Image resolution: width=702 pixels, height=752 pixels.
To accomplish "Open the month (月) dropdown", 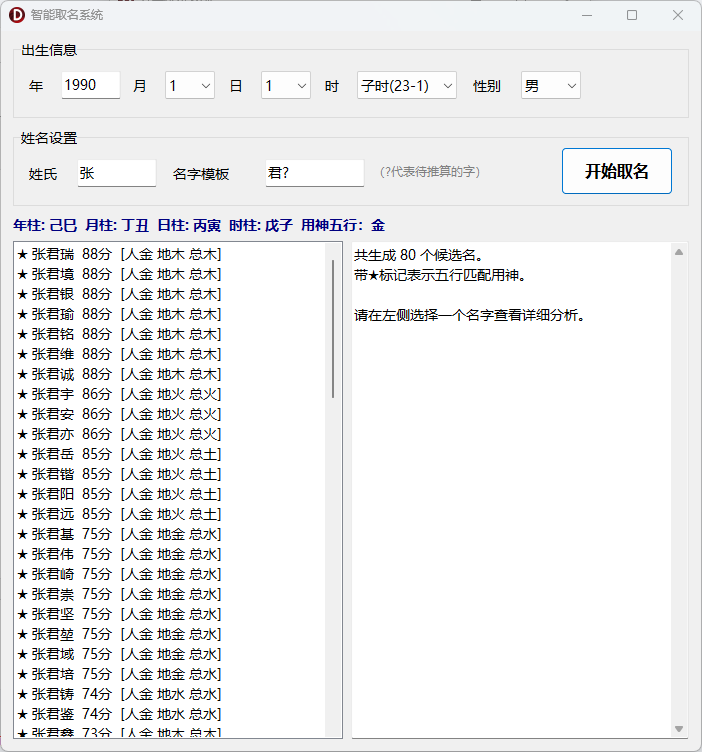I will [190, 85].
